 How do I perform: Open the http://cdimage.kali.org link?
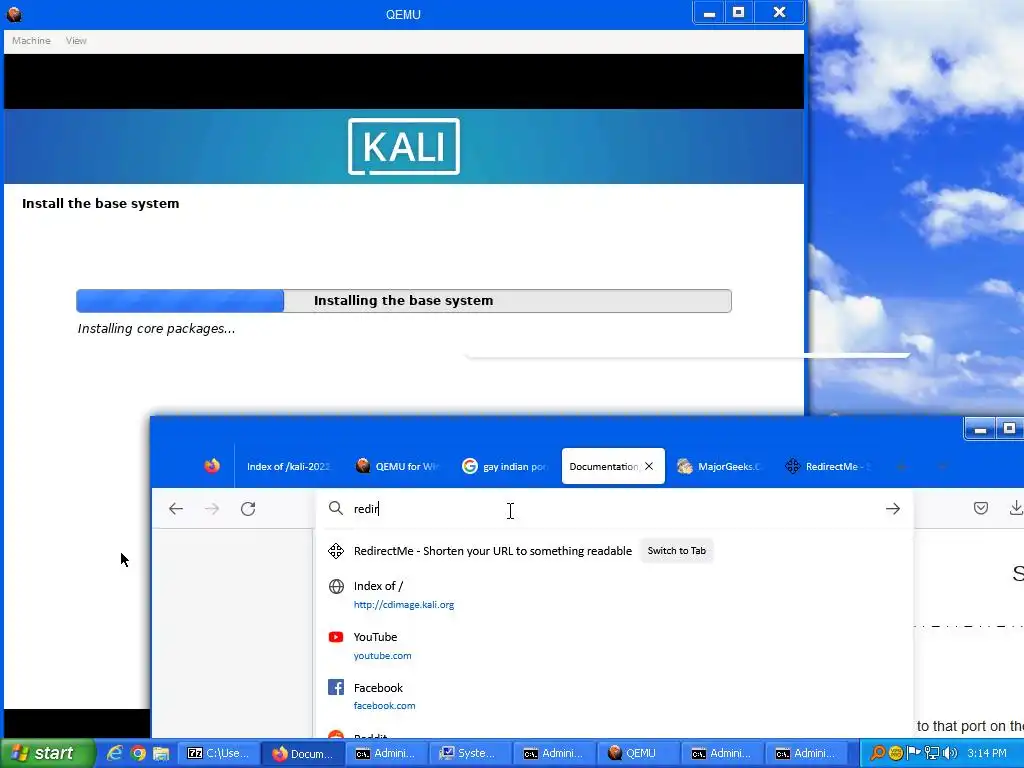coord(404,605)
